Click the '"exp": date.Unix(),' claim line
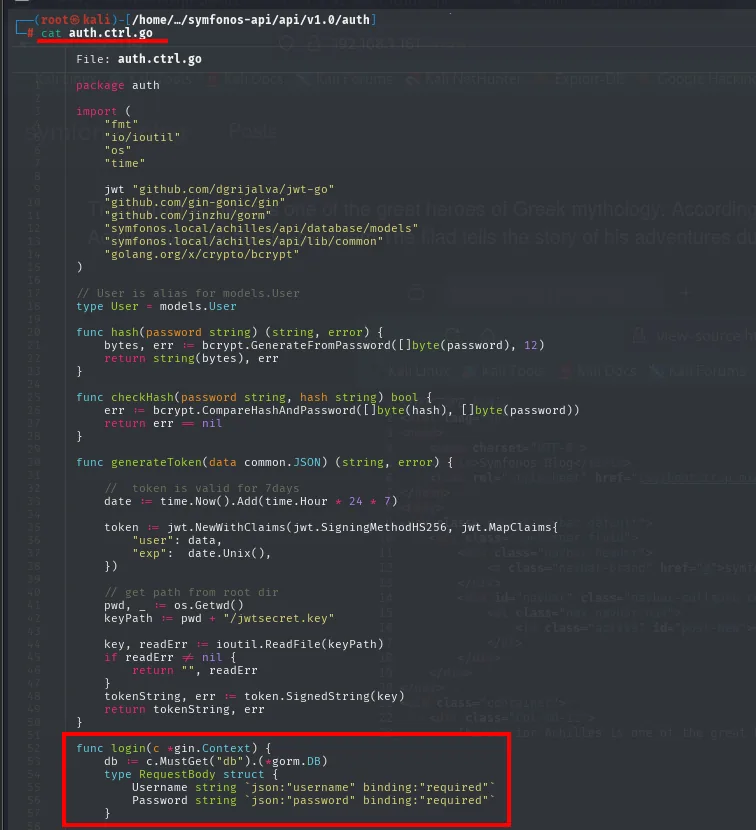The width and height of the screenshot is (756, 830). click(x=202, y=553)
